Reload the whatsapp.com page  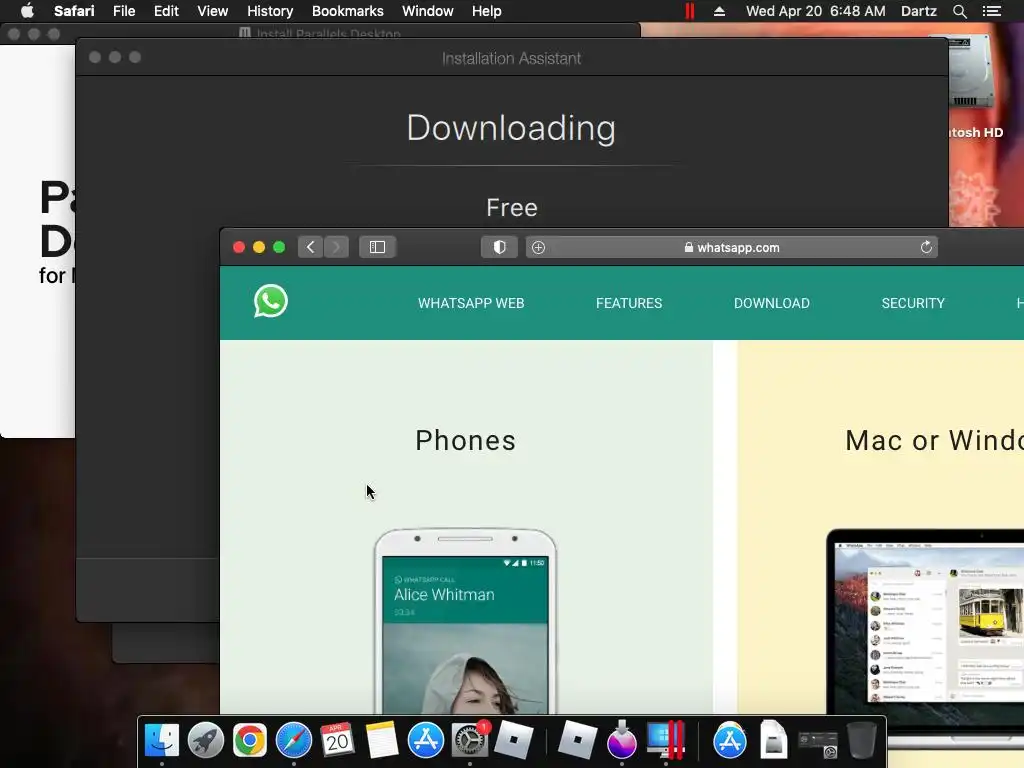click(x=925, y=247)
